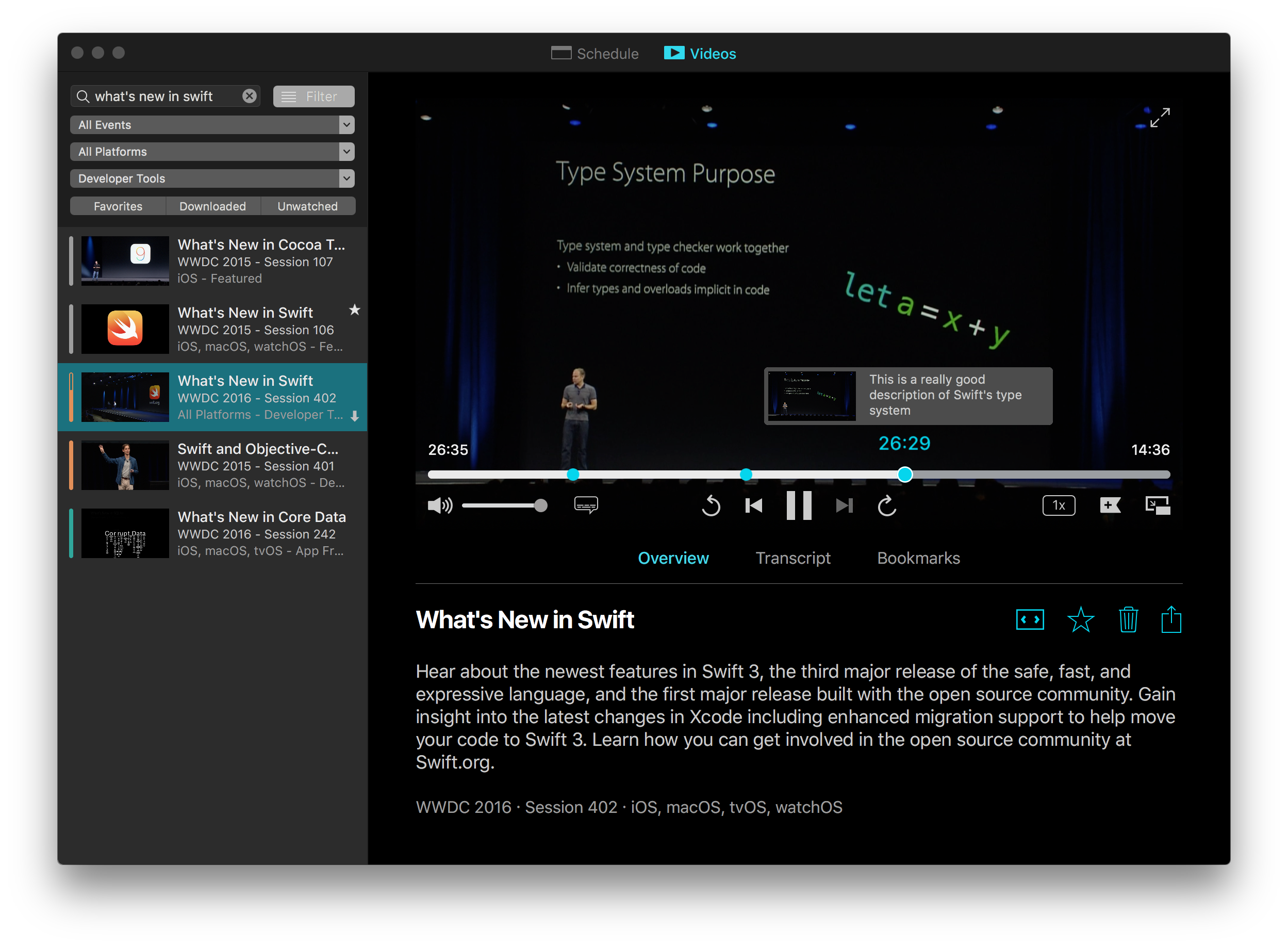
Task: Click the Filter button
Action: pos(313,96)
